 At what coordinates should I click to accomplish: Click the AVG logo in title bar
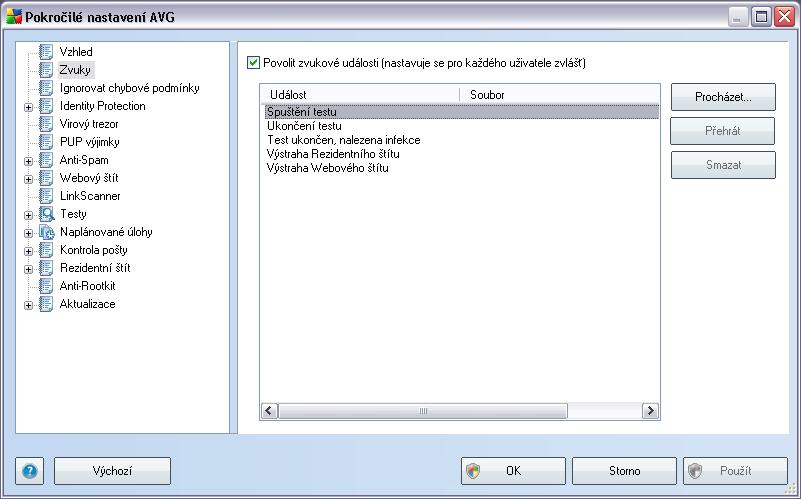coord(14,17)
